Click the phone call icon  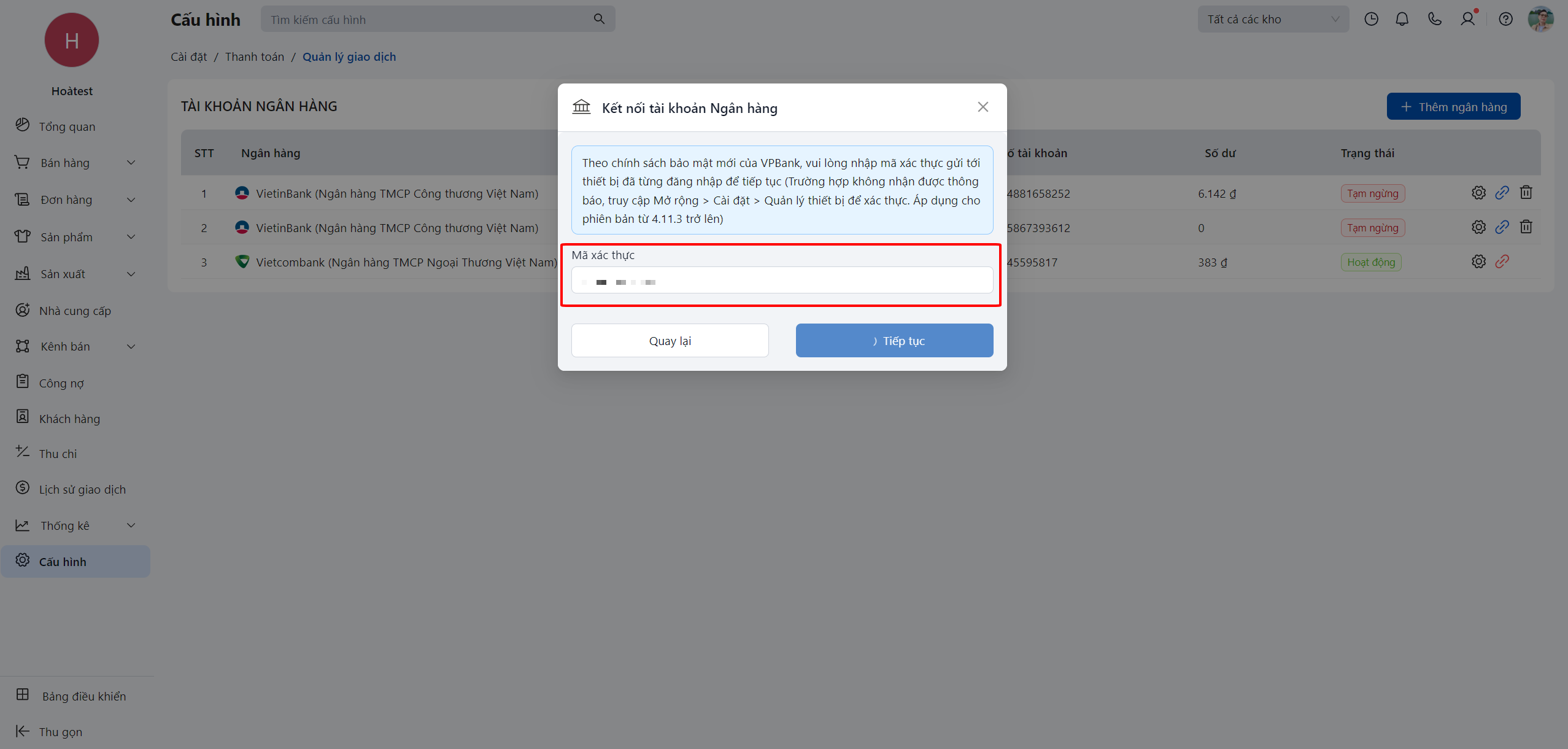click(x=1435, y=19)
